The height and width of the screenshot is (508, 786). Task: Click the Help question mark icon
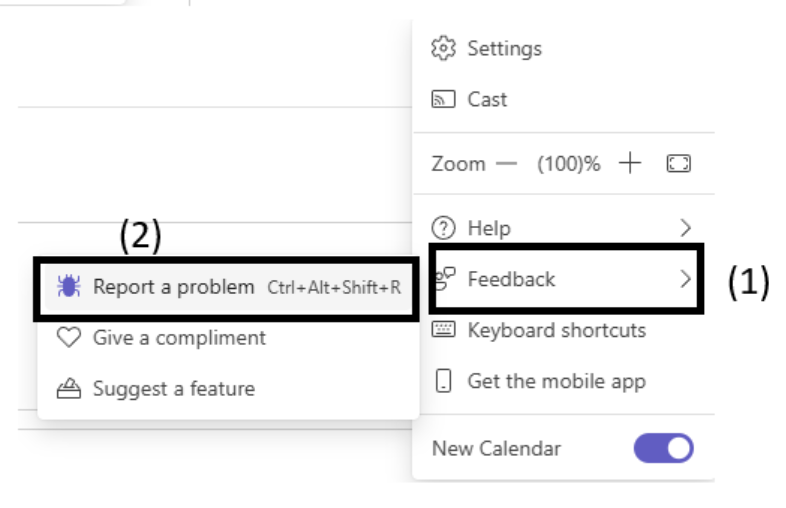pyautogui.click(x=443, y=228)
